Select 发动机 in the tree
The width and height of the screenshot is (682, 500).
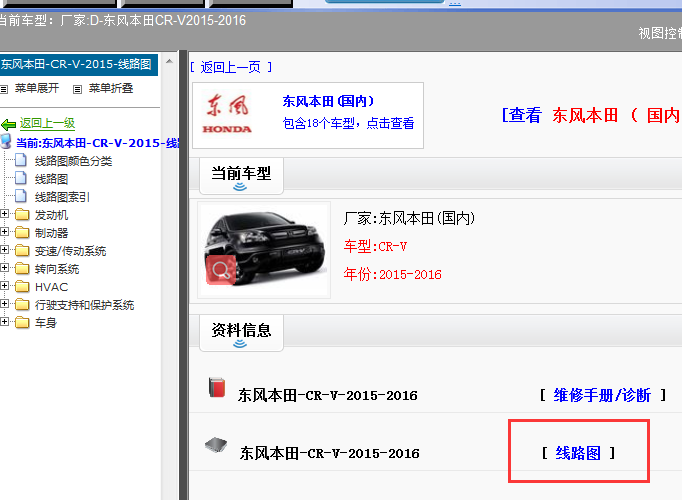point(51,215)
